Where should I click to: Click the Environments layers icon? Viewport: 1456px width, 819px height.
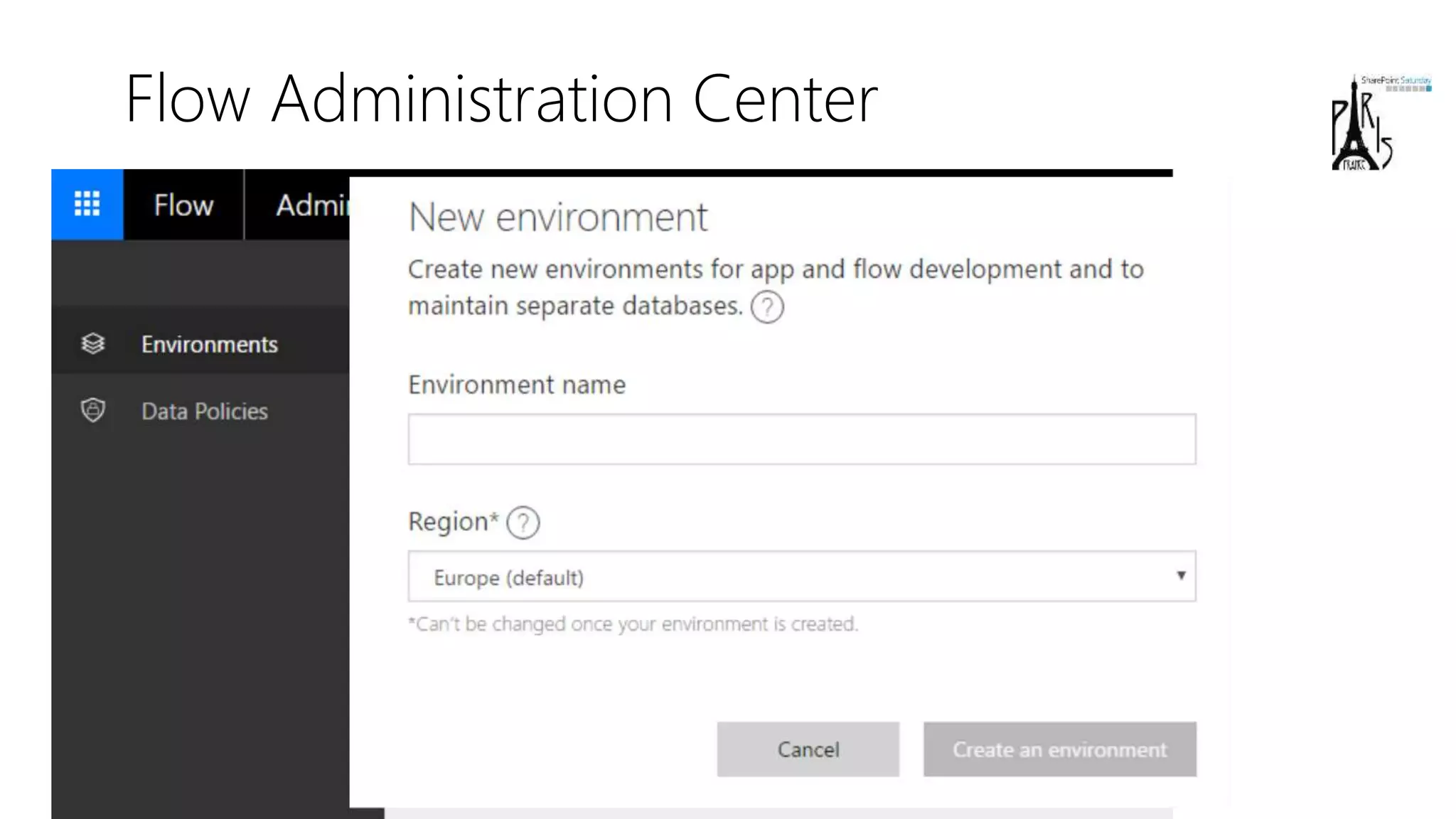(x=93, y=344)
